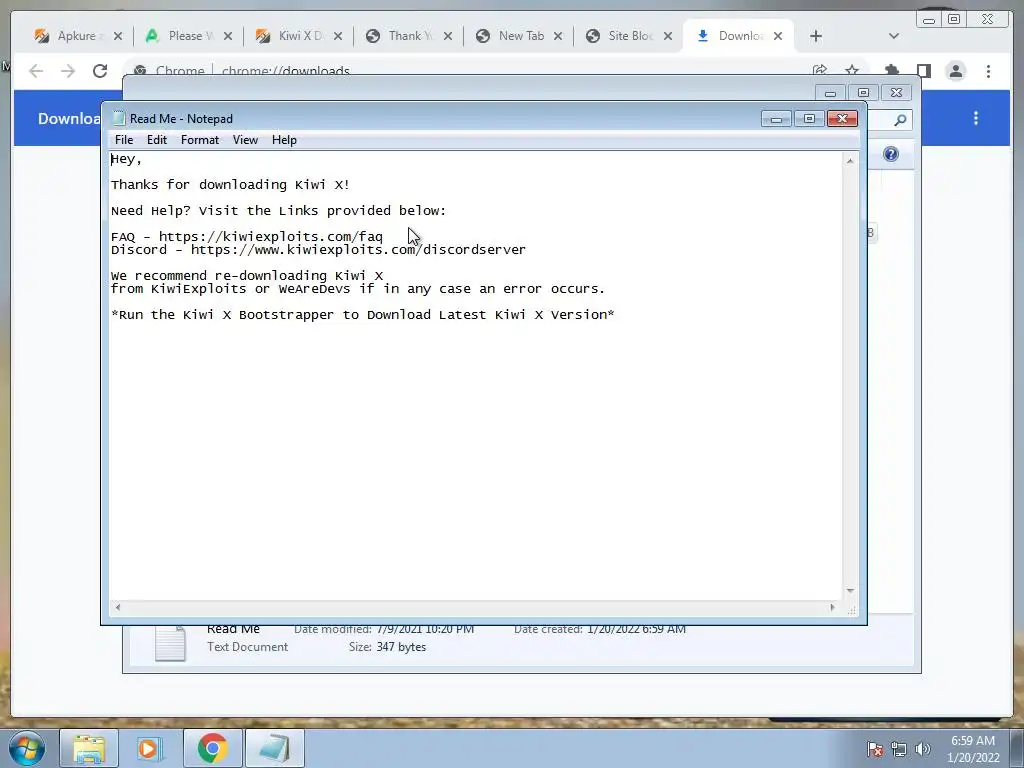Open the Windows Start menu
Image resolution: width=1024 pixels, height=768 pixels.
pos(27,748)
